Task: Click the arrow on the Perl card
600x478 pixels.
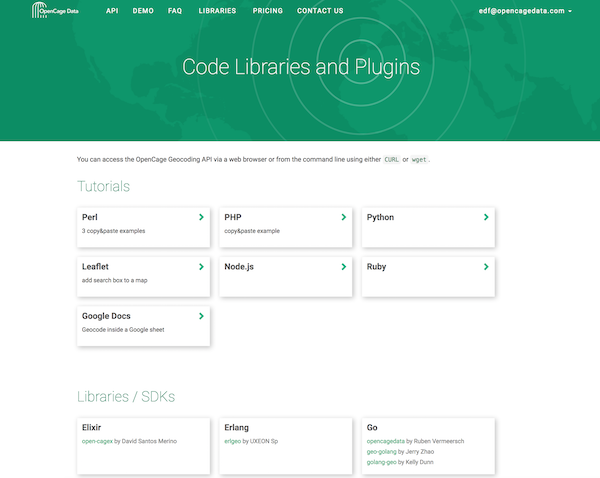Action: [201, 217]
